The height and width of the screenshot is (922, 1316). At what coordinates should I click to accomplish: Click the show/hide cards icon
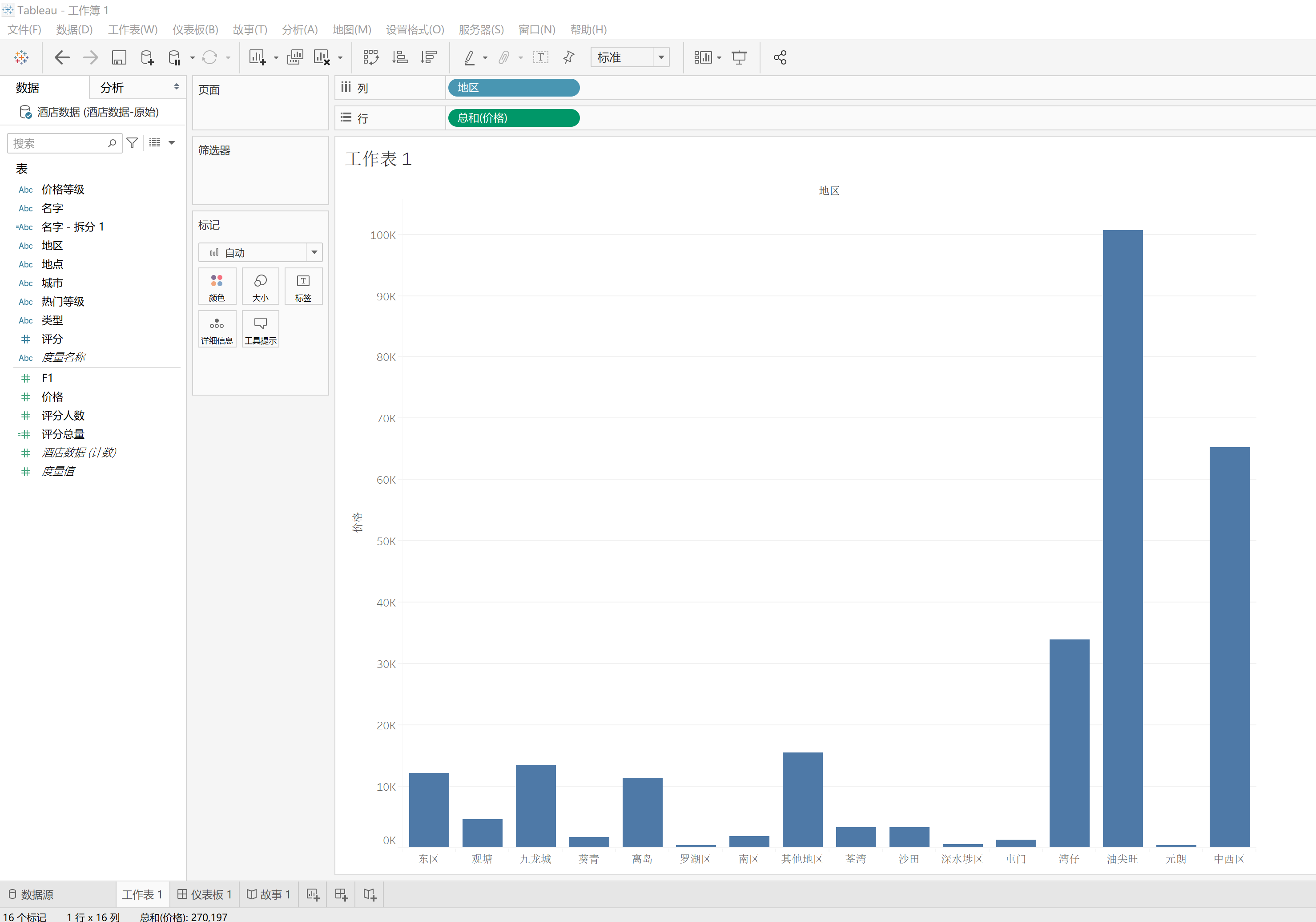(x=703, y=57)
